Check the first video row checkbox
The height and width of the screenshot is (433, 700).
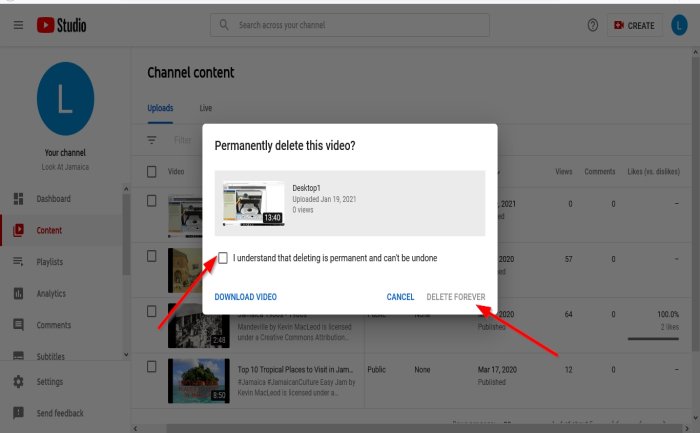click(152, 201)
